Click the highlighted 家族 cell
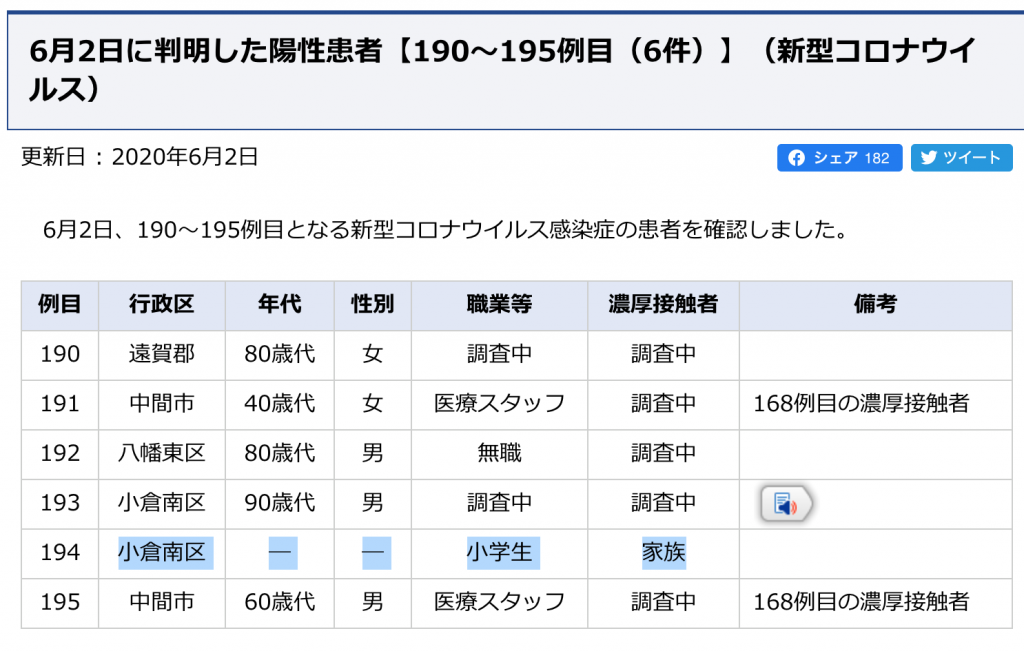 click(663, 552)
